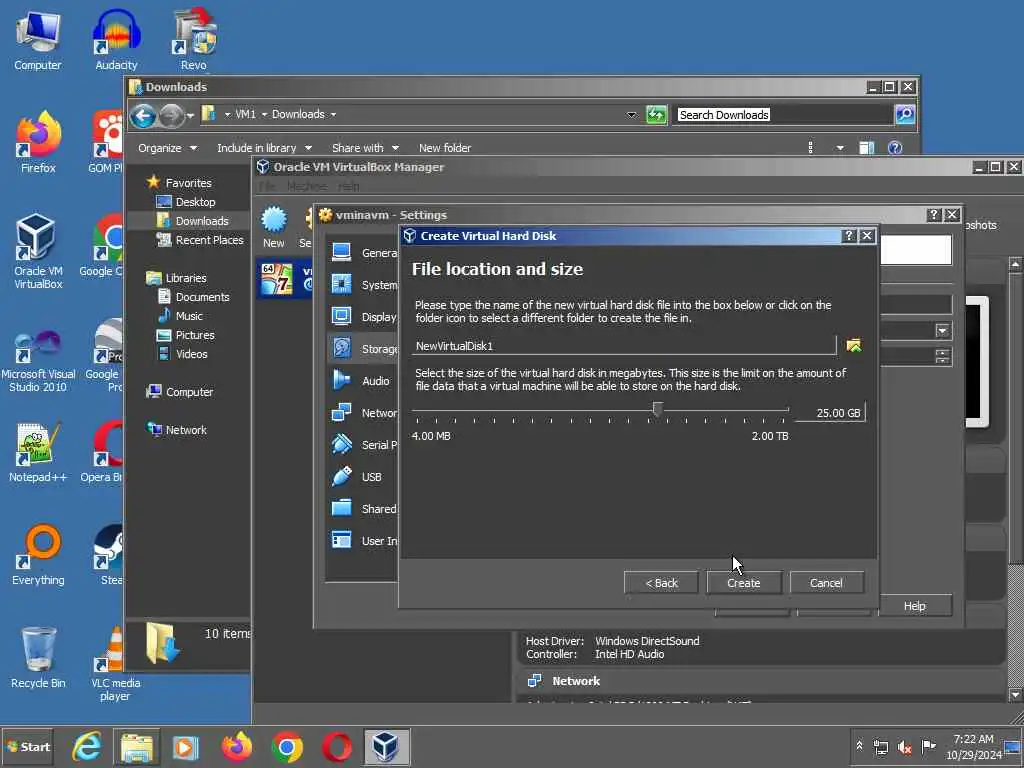Open Firefox from the taskbar

[236, 746]
